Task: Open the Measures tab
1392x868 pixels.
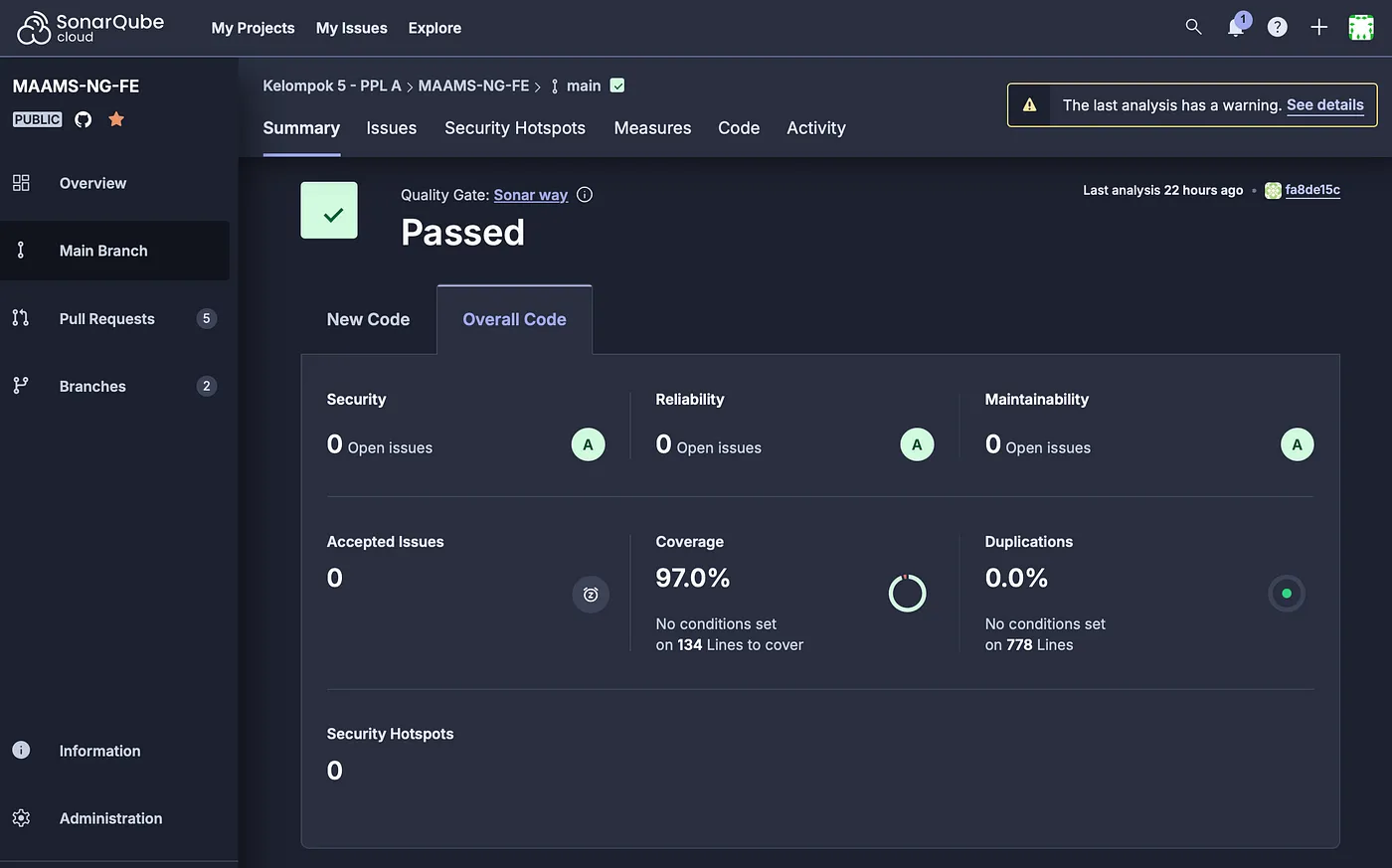Action: [x=652, y=128]
